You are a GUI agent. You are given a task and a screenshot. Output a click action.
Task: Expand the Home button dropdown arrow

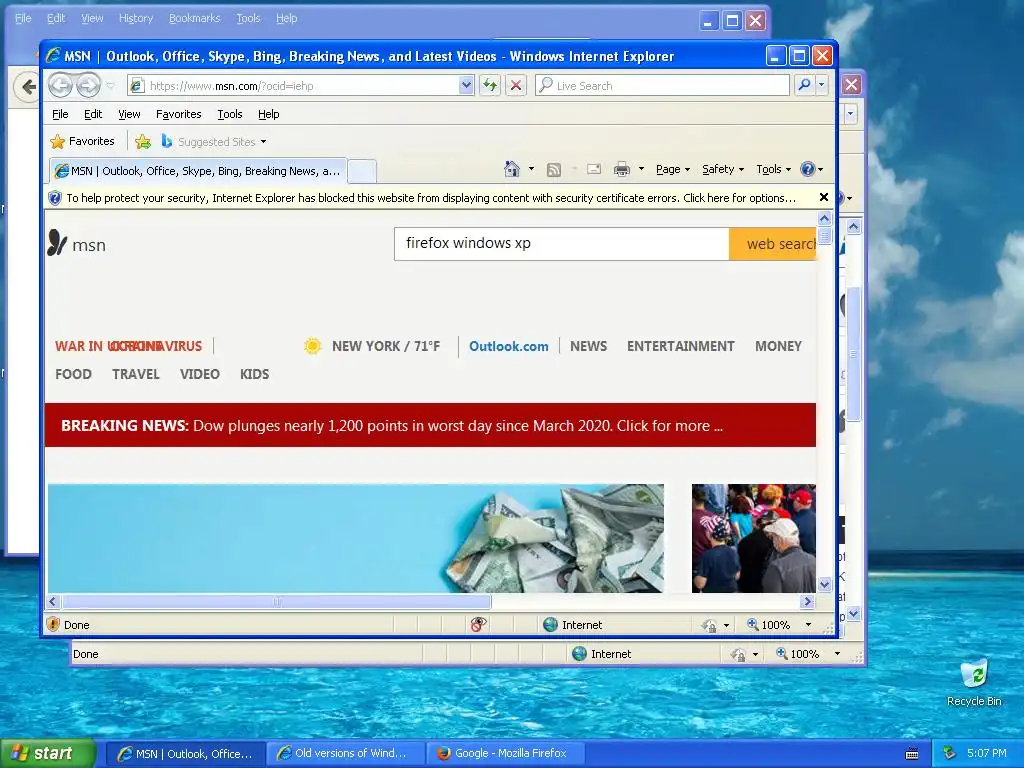click(x=531, y=169)
